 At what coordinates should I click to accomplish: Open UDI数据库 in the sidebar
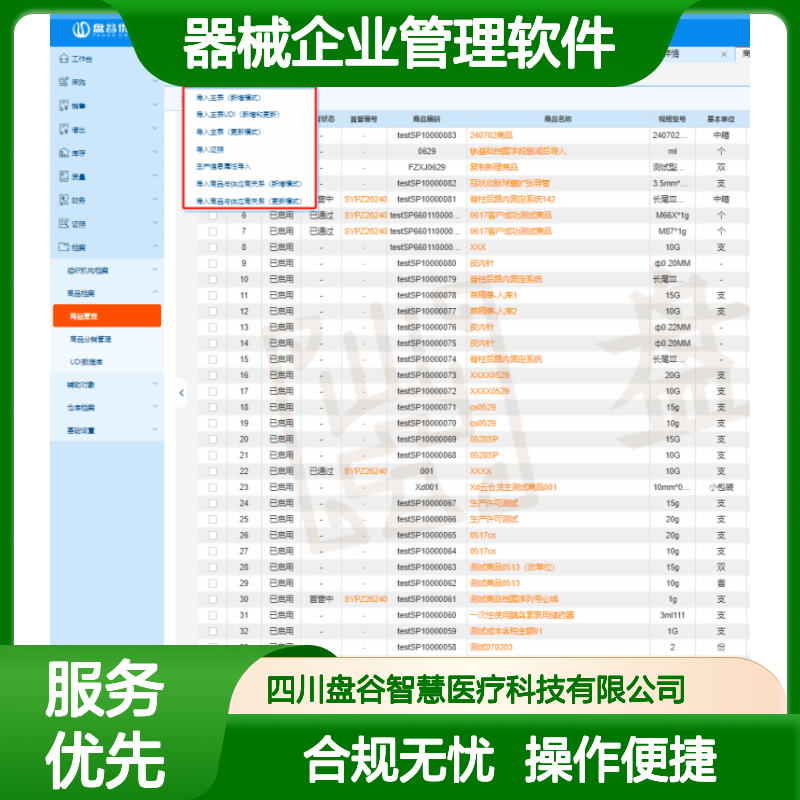86,362
